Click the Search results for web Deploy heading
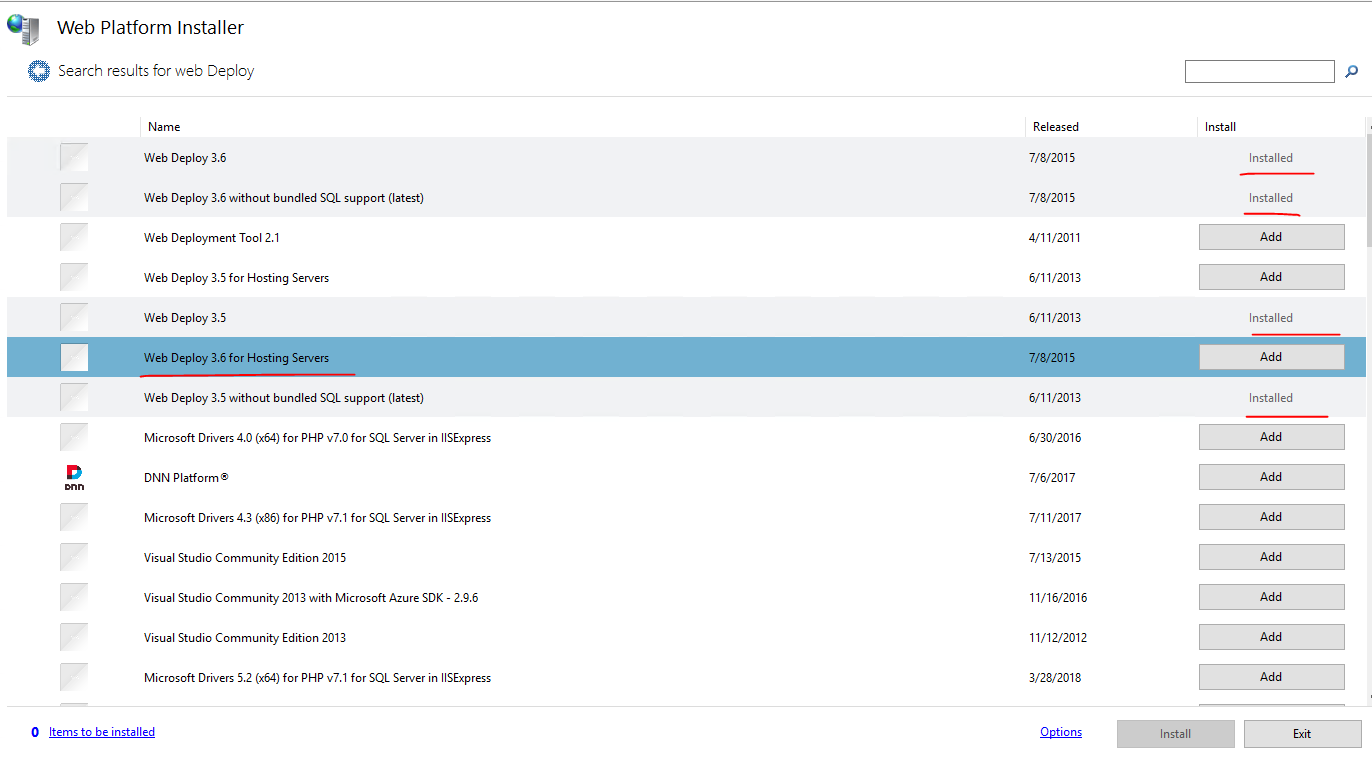The height and width of the screenshot is (764, 1372). (156, 71)
